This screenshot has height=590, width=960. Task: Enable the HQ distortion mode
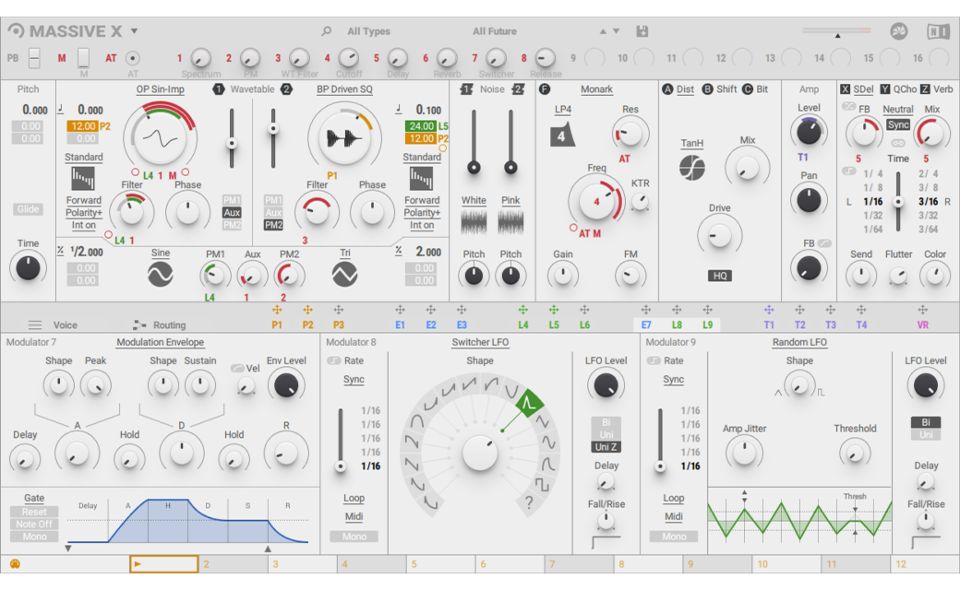click(720, 275)
